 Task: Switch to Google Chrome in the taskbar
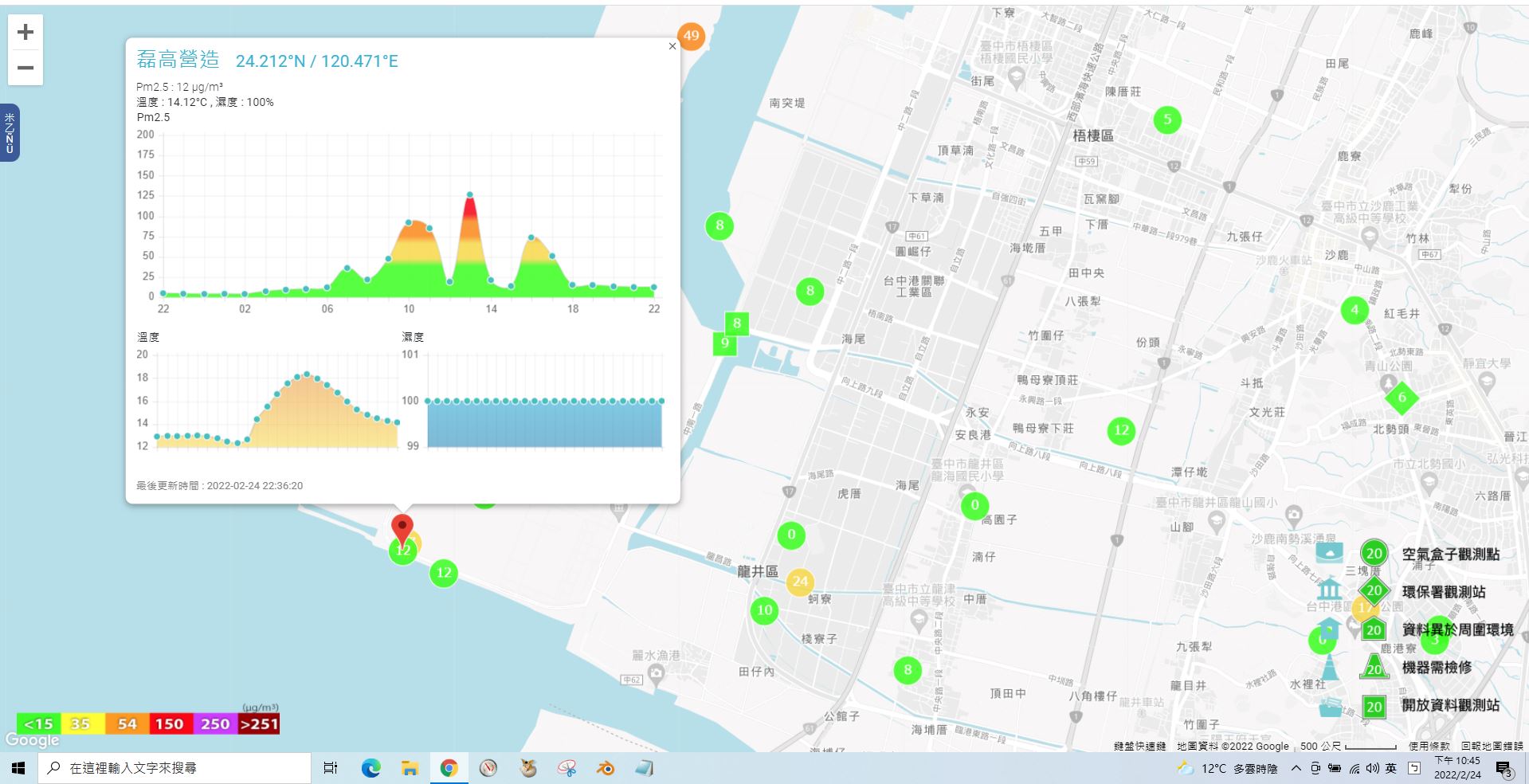(x=449, y=768)
